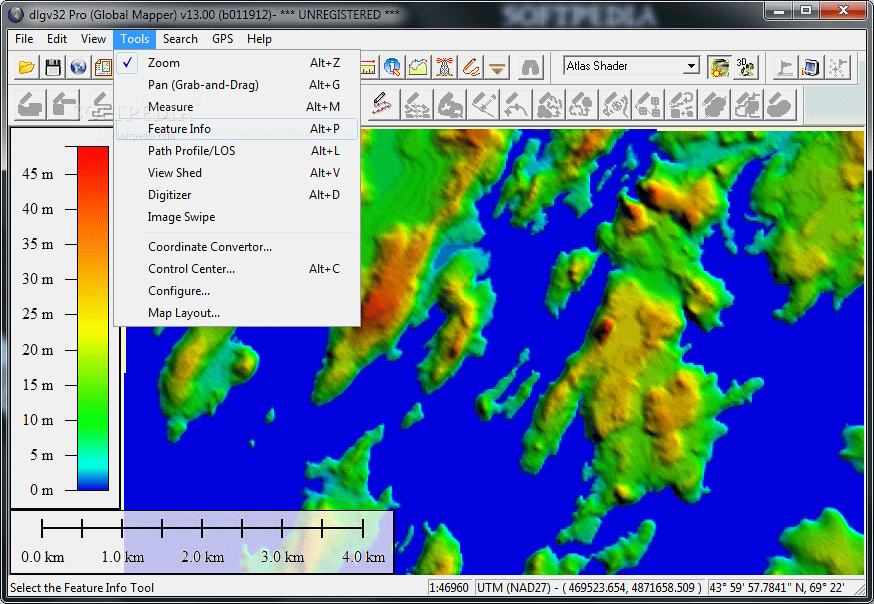Select the Digitizer pencil toolbar icon
Image resolution: width=874 pixels, height=604 pixels.
click(471, 67)
